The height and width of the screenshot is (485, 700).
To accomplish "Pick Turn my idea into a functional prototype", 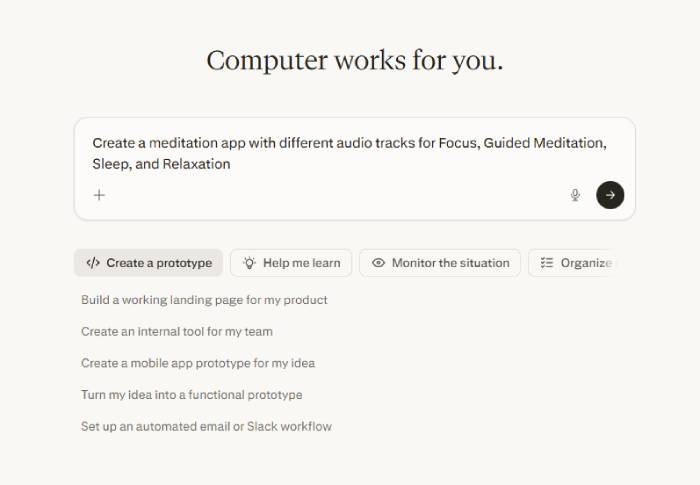I will [x=192, y=395].
